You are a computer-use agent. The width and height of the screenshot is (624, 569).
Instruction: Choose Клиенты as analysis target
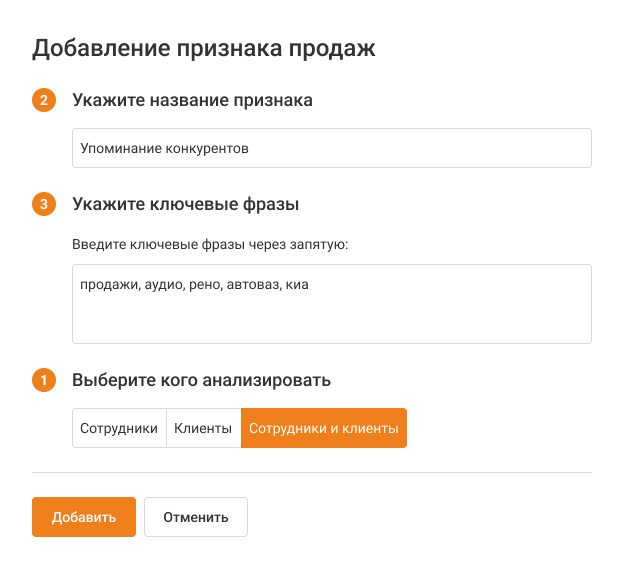(x=203, y=428)
